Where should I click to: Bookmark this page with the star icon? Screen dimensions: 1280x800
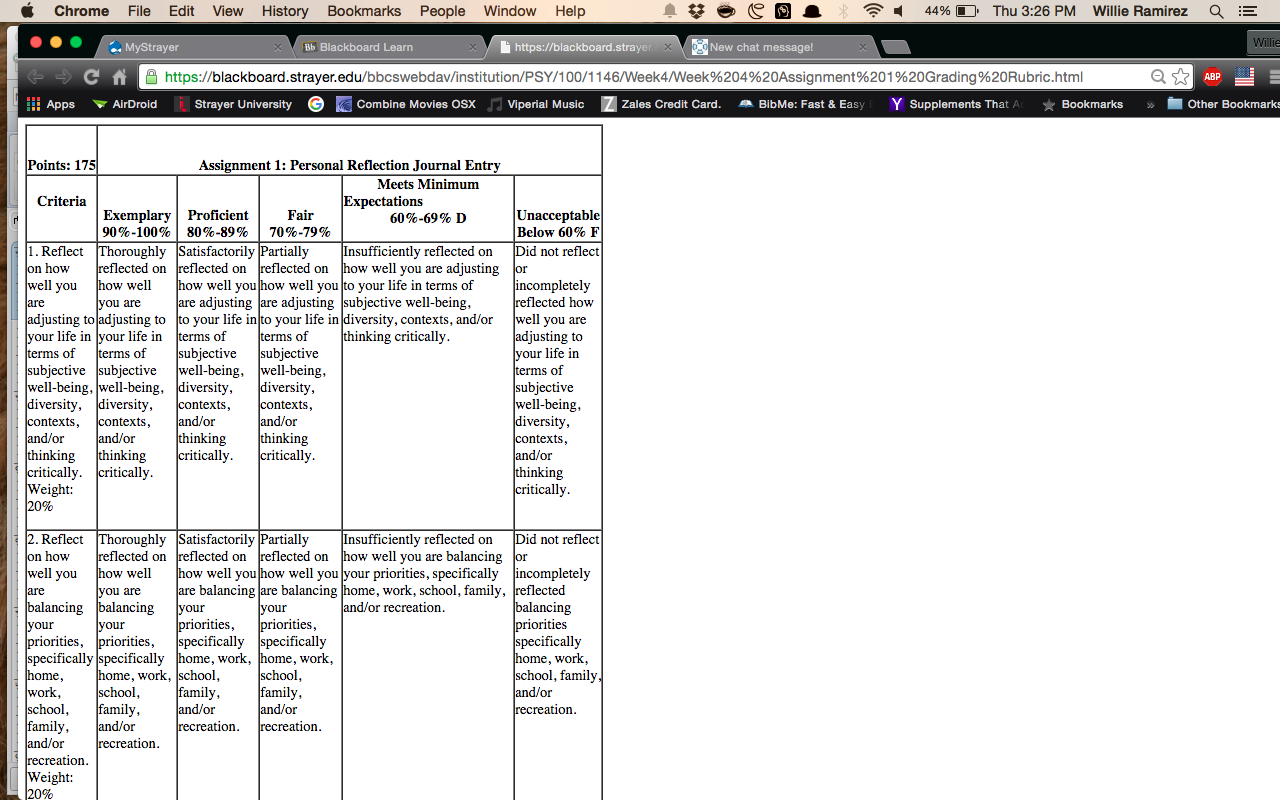click(x=1181, y=77)
